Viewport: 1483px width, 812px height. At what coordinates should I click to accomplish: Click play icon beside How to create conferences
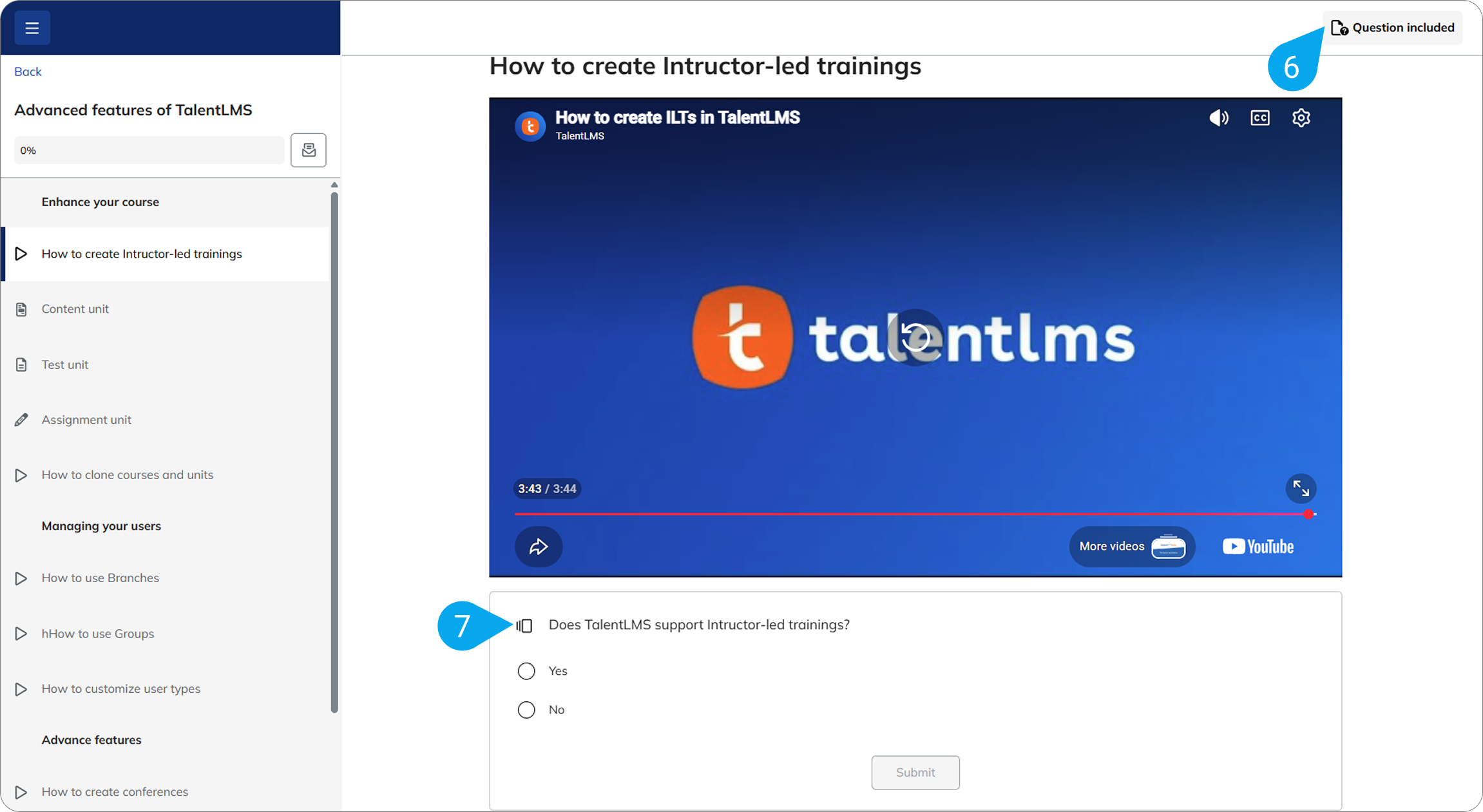(x=21, y=792)
